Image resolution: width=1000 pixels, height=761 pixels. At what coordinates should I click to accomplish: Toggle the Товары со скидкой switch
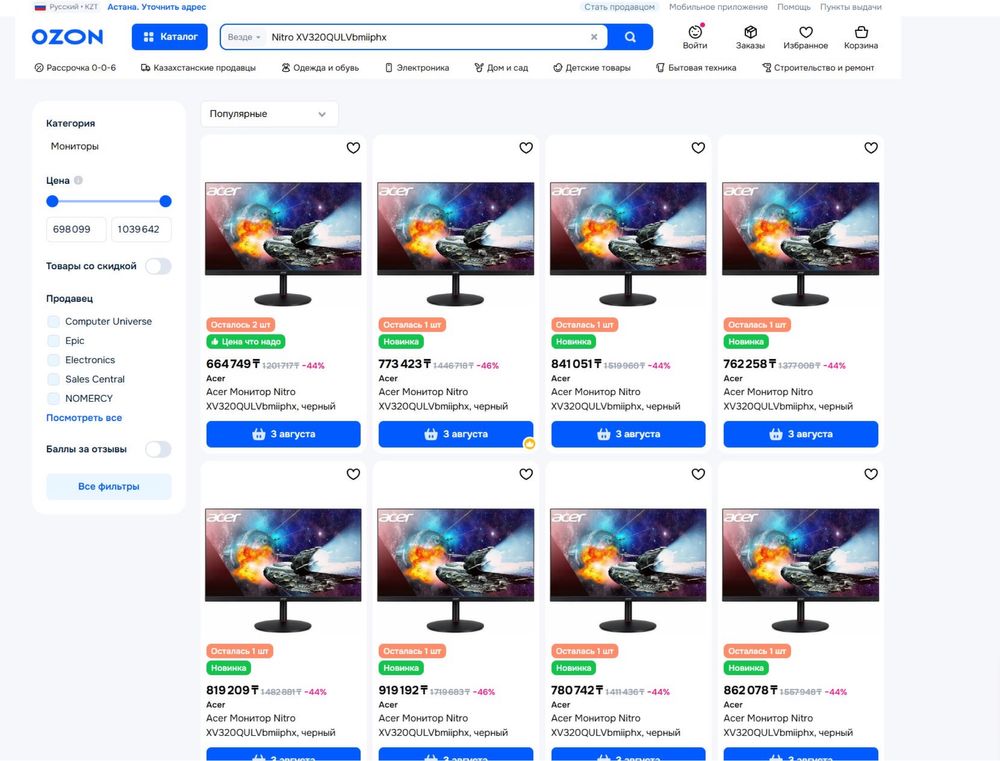(158, 266)
